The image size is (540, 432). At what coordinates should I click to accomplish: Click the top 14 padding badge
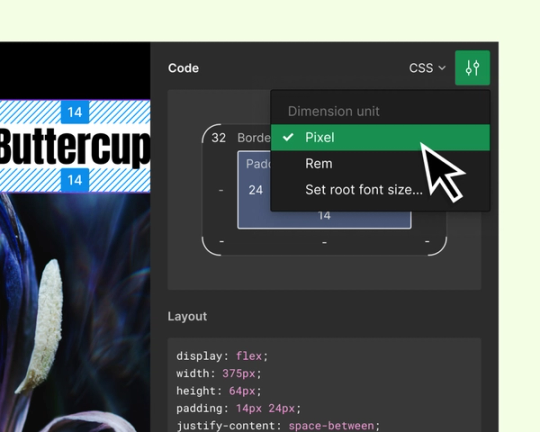[75, 112]
